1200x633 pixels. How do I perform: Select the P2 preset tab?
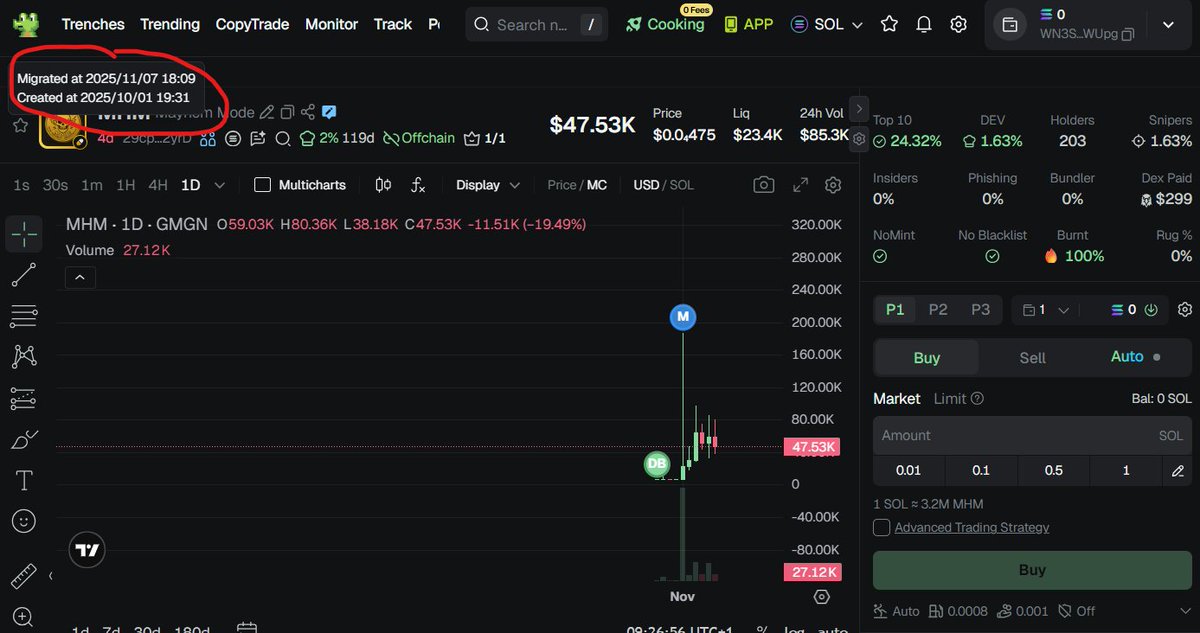point(938,310)
